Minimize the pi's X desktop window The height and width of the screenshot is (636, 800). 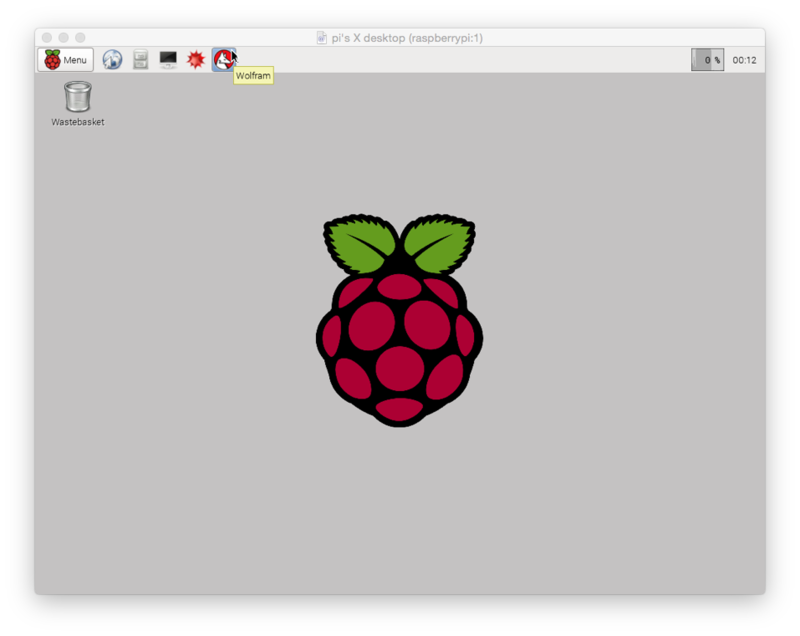pyautogui.click(x=64, y=37)
